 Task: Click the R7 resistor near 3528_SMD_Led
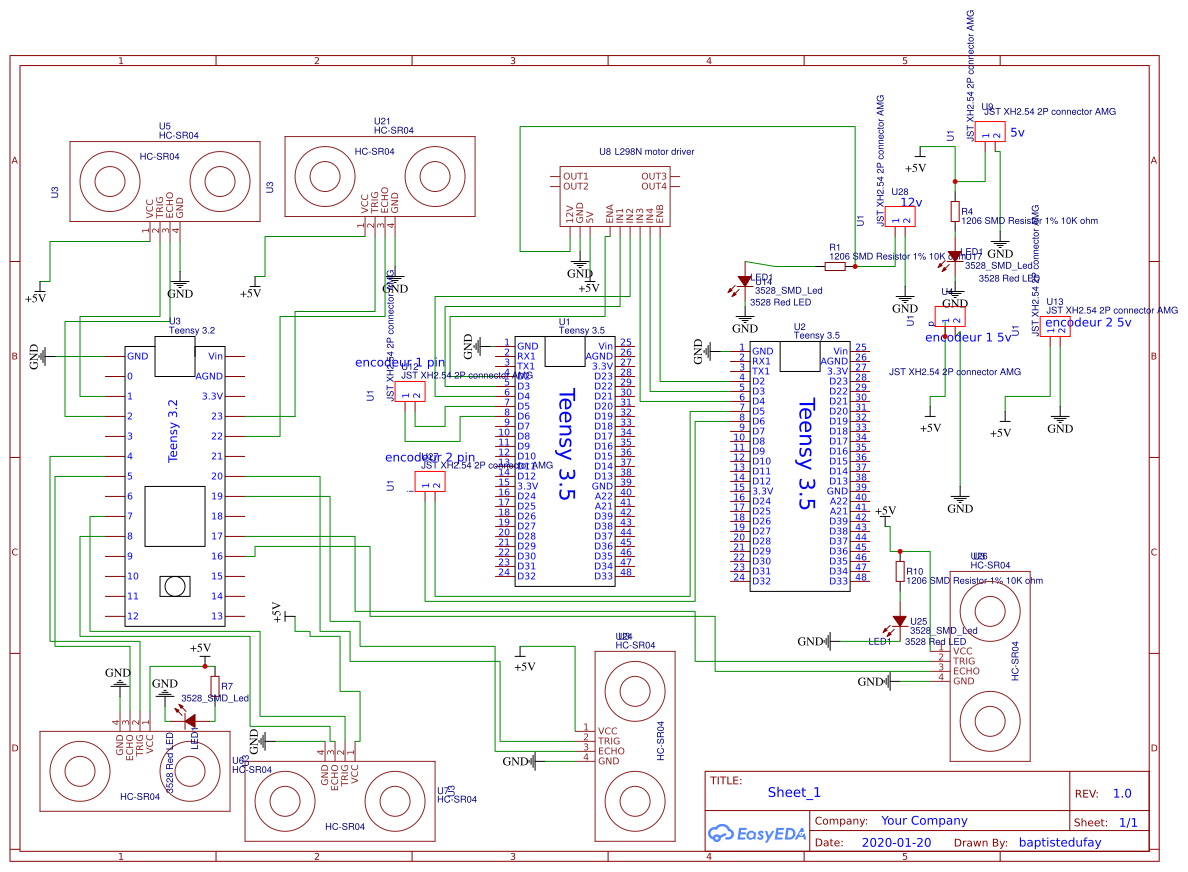(x=213, y=684)
